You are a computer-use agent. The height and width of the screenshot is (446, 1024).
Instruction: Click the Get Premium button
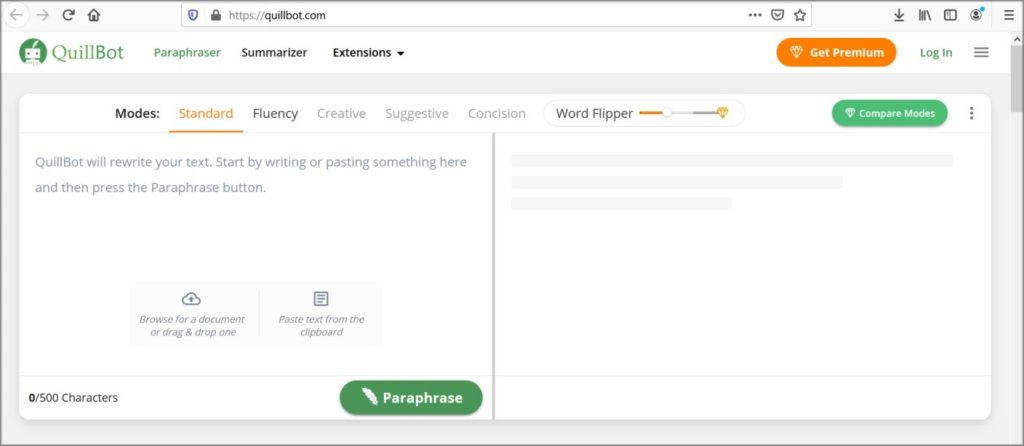[836, 52]
